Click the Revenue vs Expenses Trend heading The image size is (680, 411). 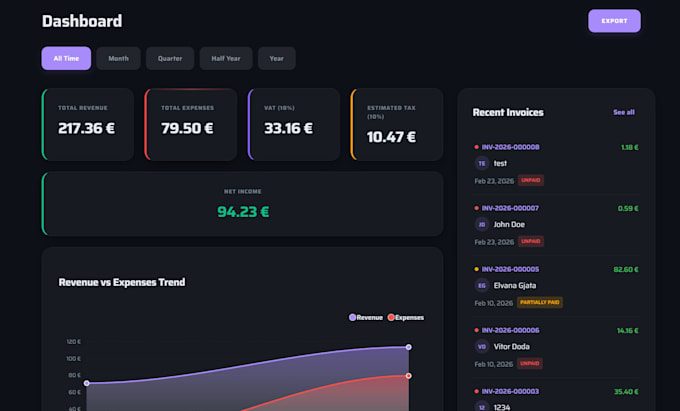(x=122, y=282)
